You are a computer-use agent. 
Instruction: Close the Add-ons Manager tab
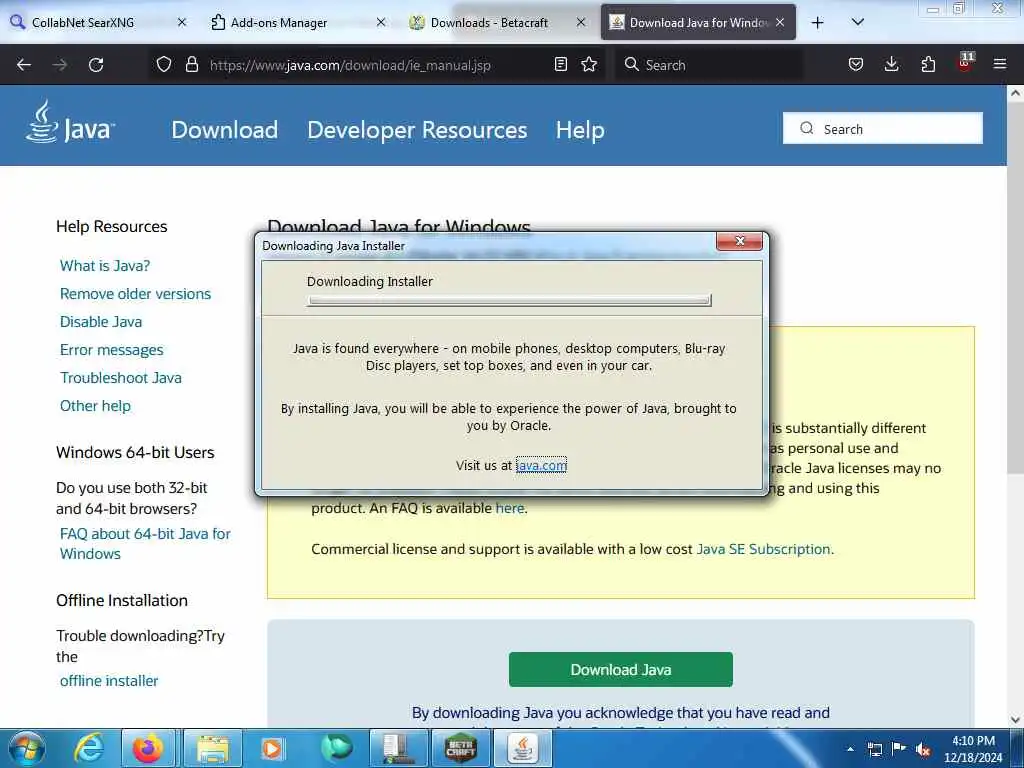pos(381,22)
